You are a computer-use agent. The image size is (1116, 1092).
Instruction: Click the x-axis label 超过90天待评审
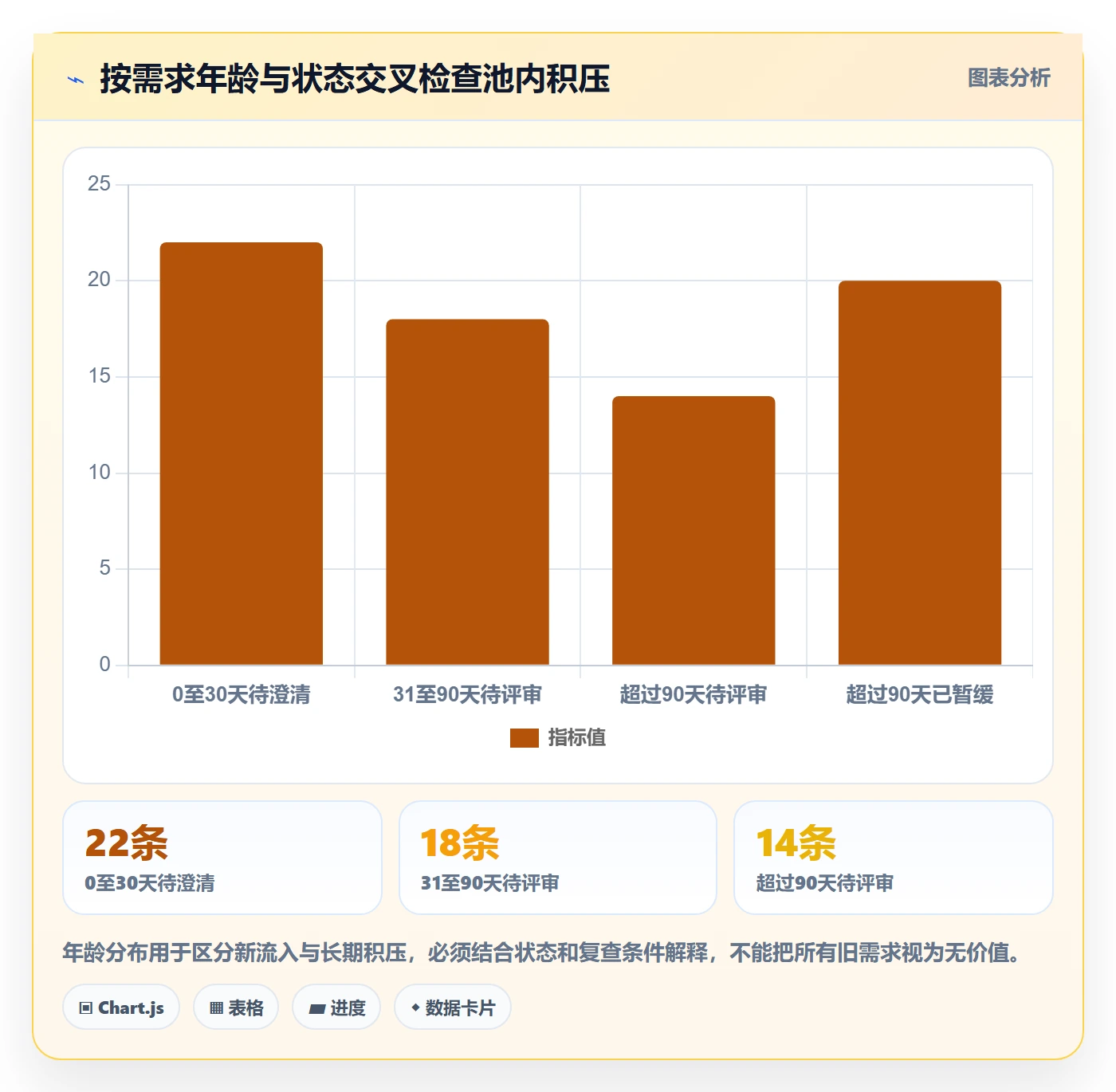[x=694, y=695]
